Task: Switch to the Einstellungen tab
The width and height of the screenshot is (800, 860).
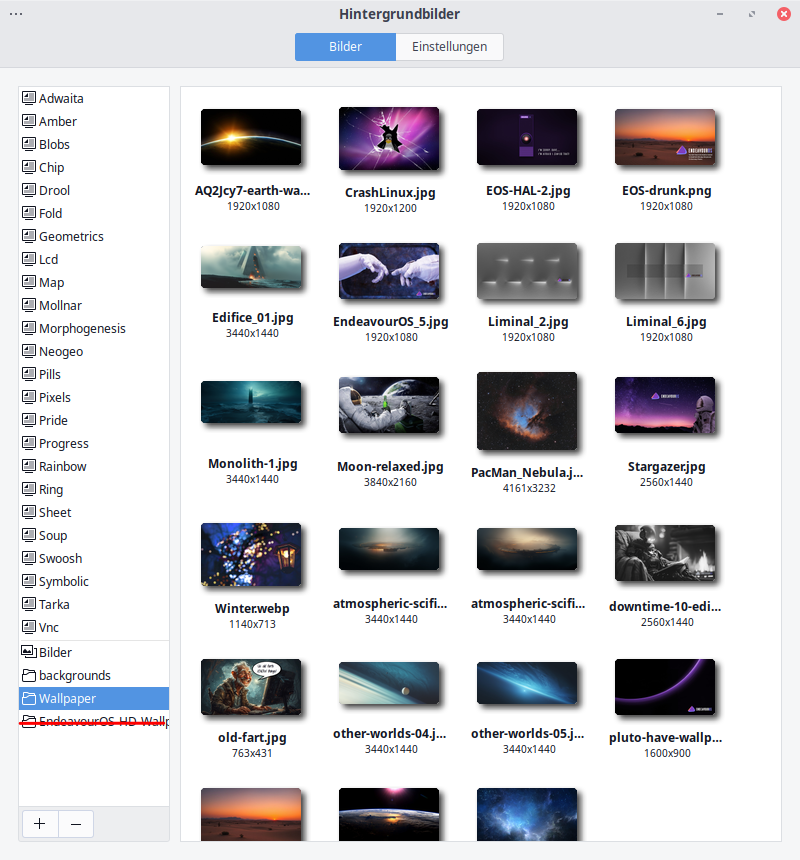Action: (449, 47)
